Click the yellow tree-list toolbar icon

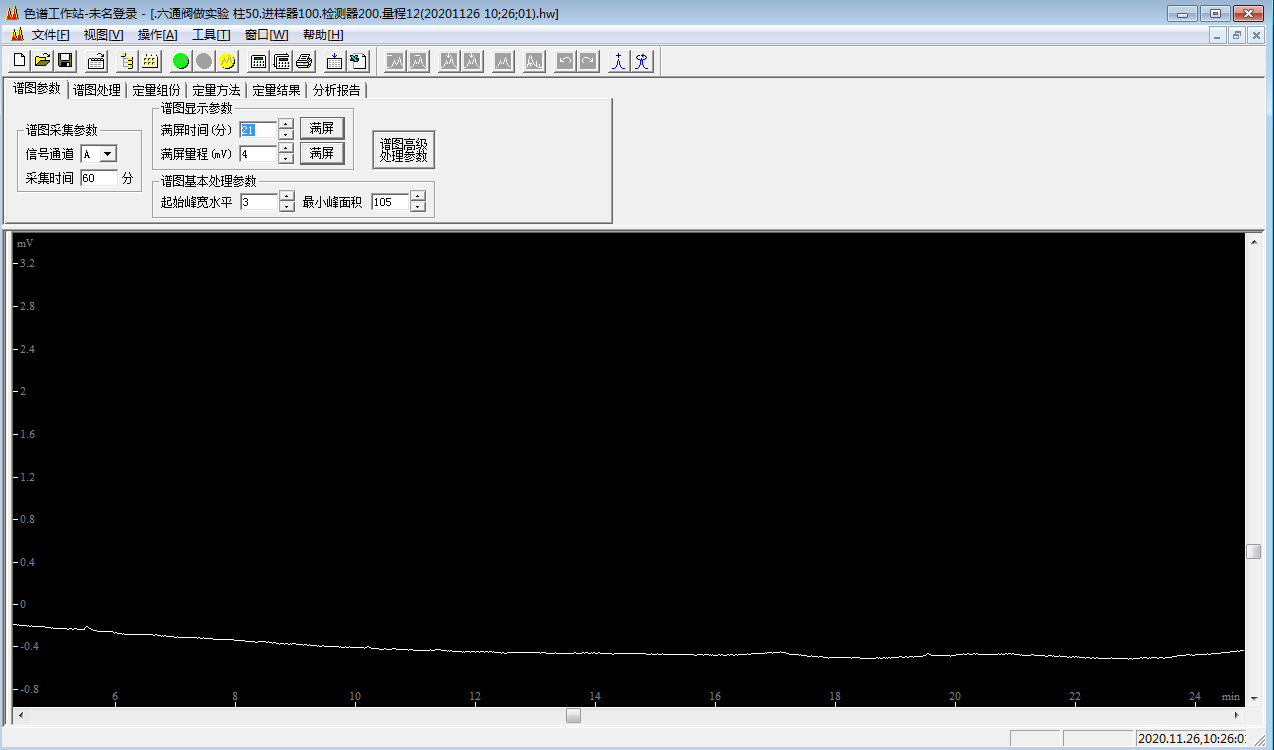coord(127,61)
